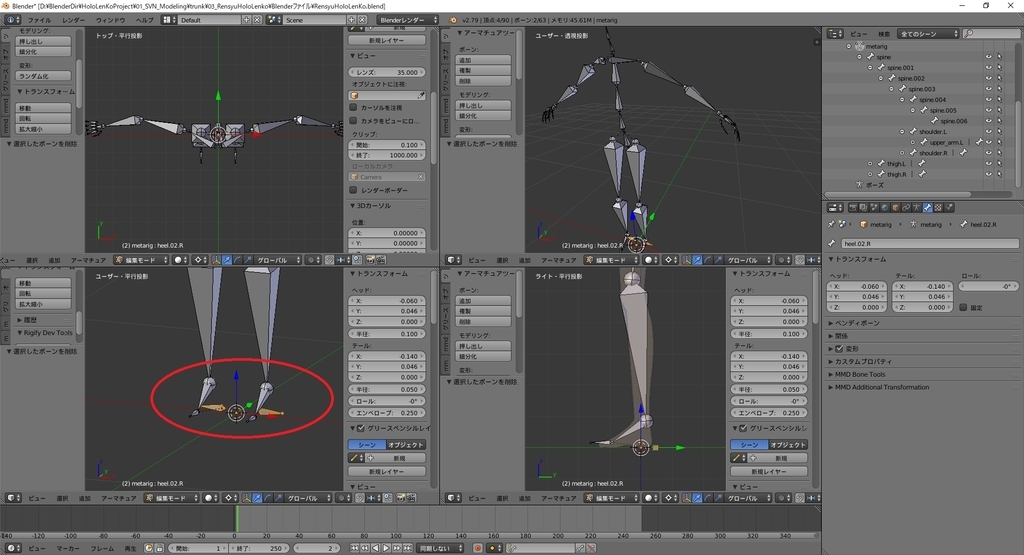The height and width of the screenshot is (555, 1024).
Task: Click the translate manipulator icon in bottom-left viewport header
Action: click(257, 498)
